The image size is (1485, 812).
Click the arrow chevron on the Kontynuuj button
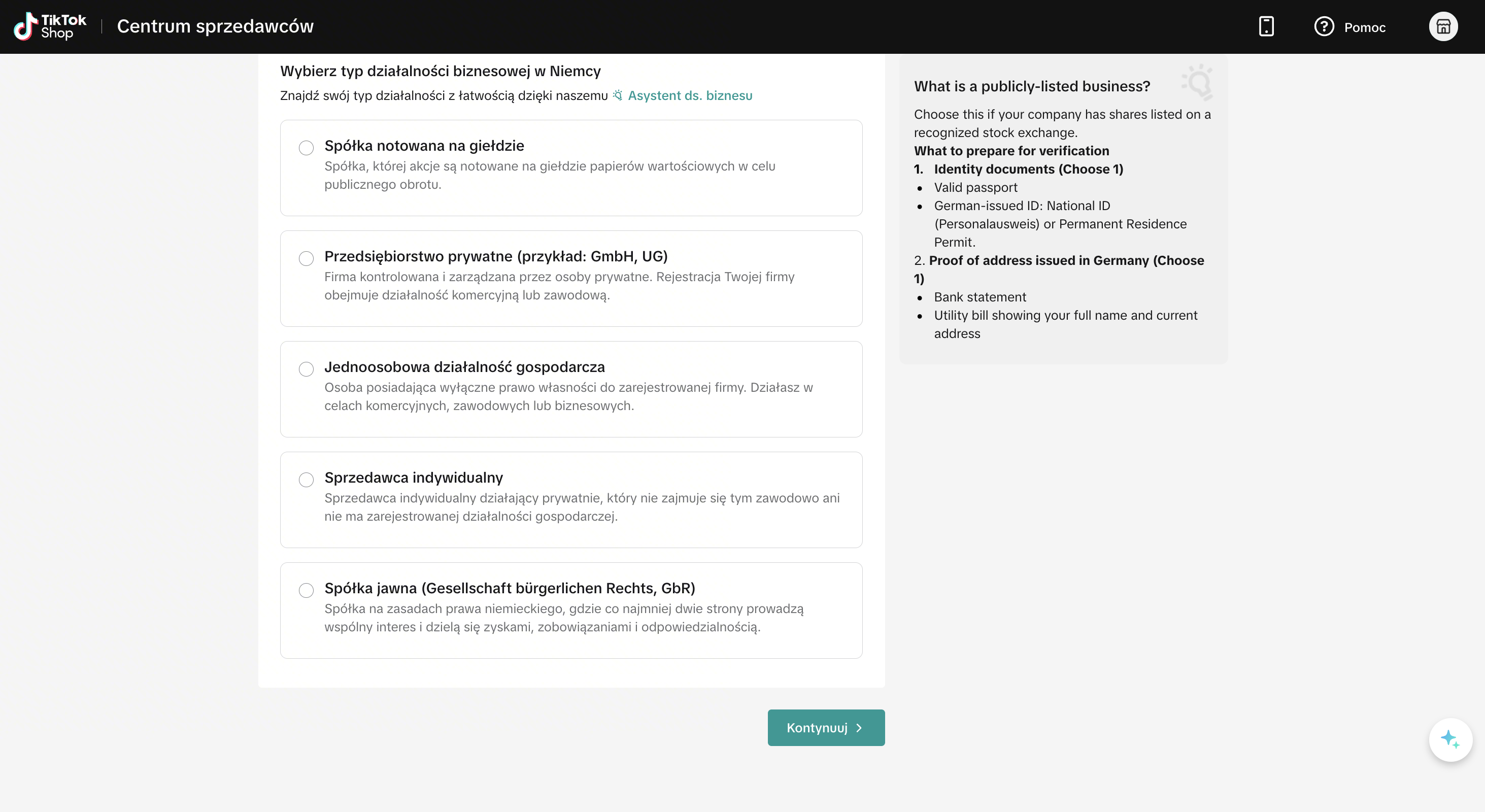(x=859, y=728)
